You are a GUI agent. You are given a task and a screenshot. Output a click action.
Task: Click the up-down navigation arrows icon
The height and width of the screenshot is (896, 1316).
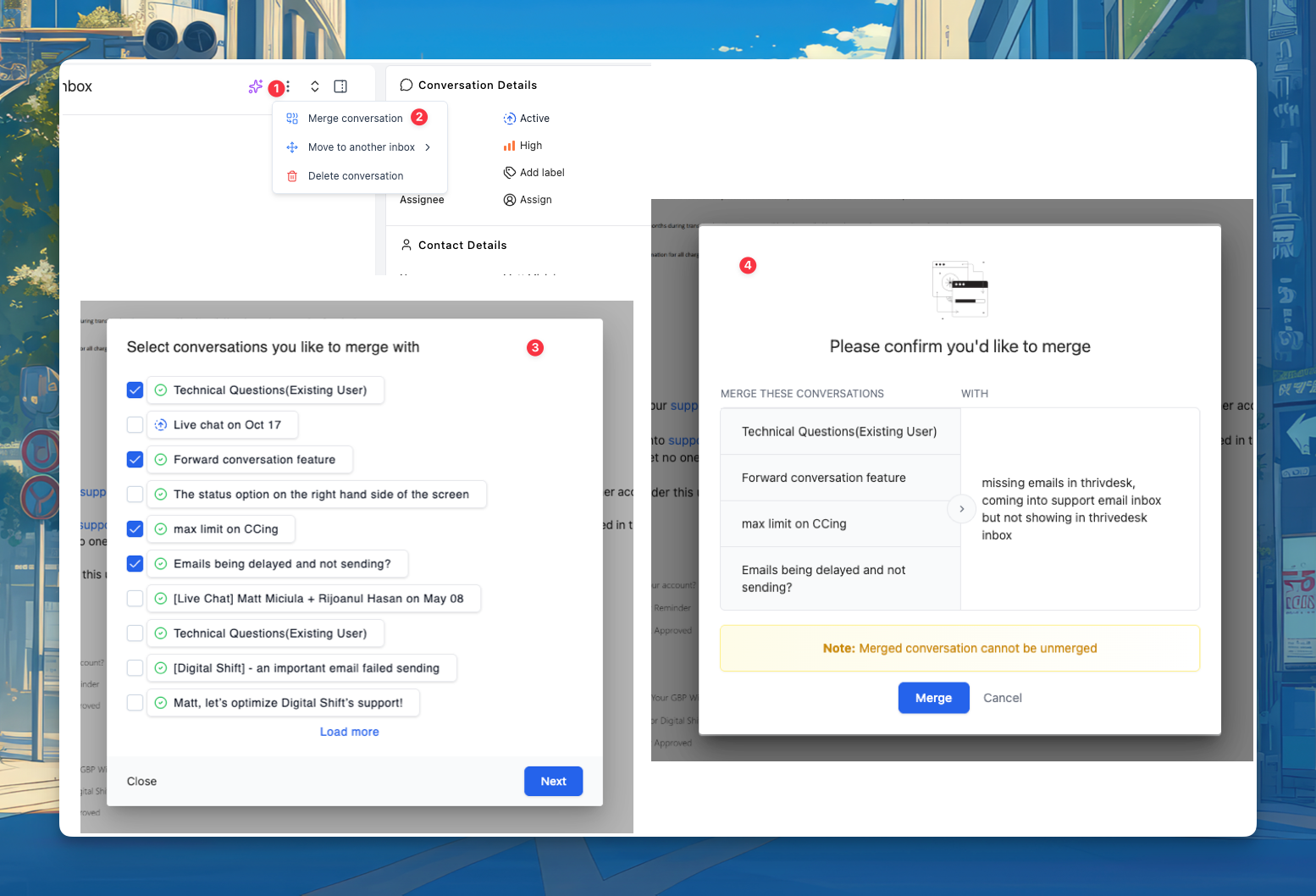pos(315,86)
